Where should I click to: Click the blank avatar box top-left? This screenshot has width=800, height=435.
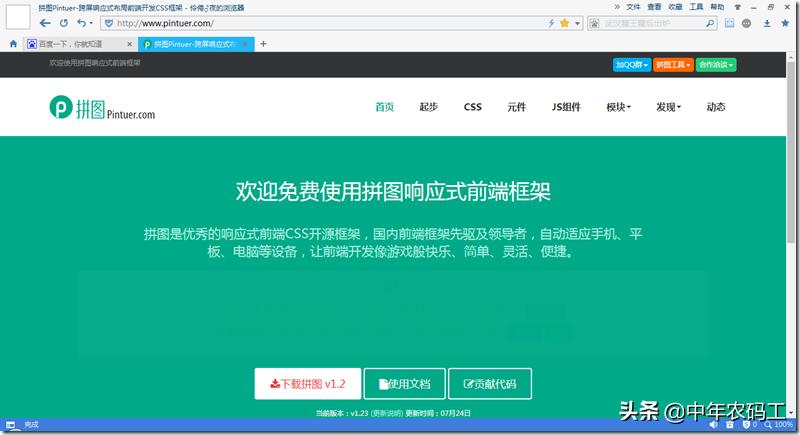point(18,17)
